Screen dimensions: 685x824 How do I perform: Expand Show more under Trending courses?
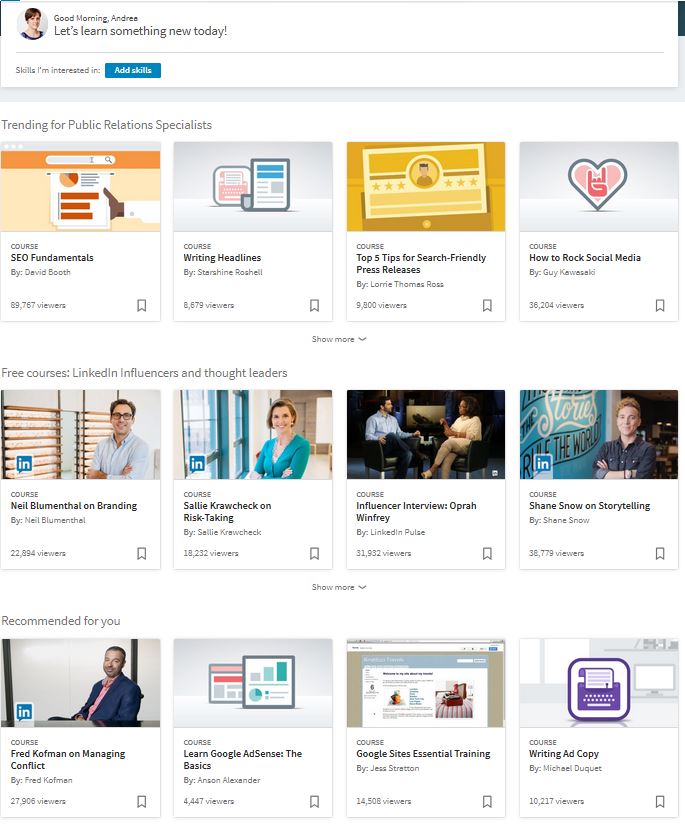339,339
